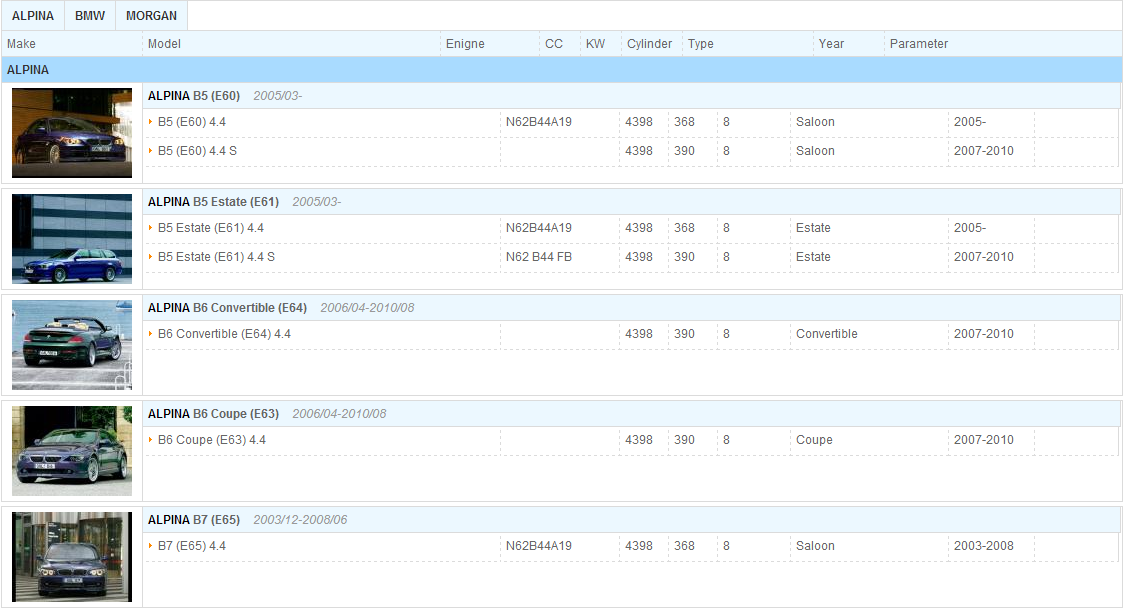
Task: Click the ALPINA B7 (E65) heading
Action: coord(194,520)
